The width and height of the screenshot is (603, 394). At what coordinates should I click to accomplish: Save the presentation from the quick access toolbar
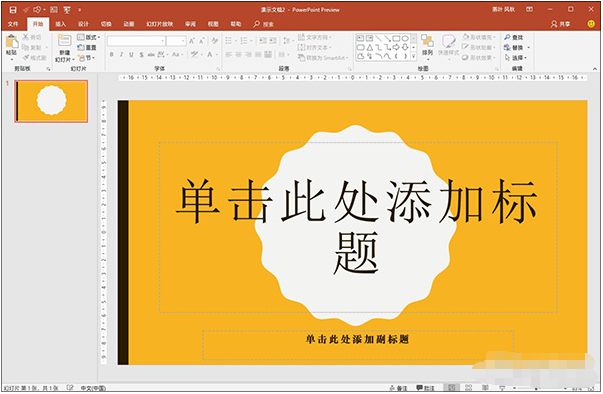click(13, 10)
